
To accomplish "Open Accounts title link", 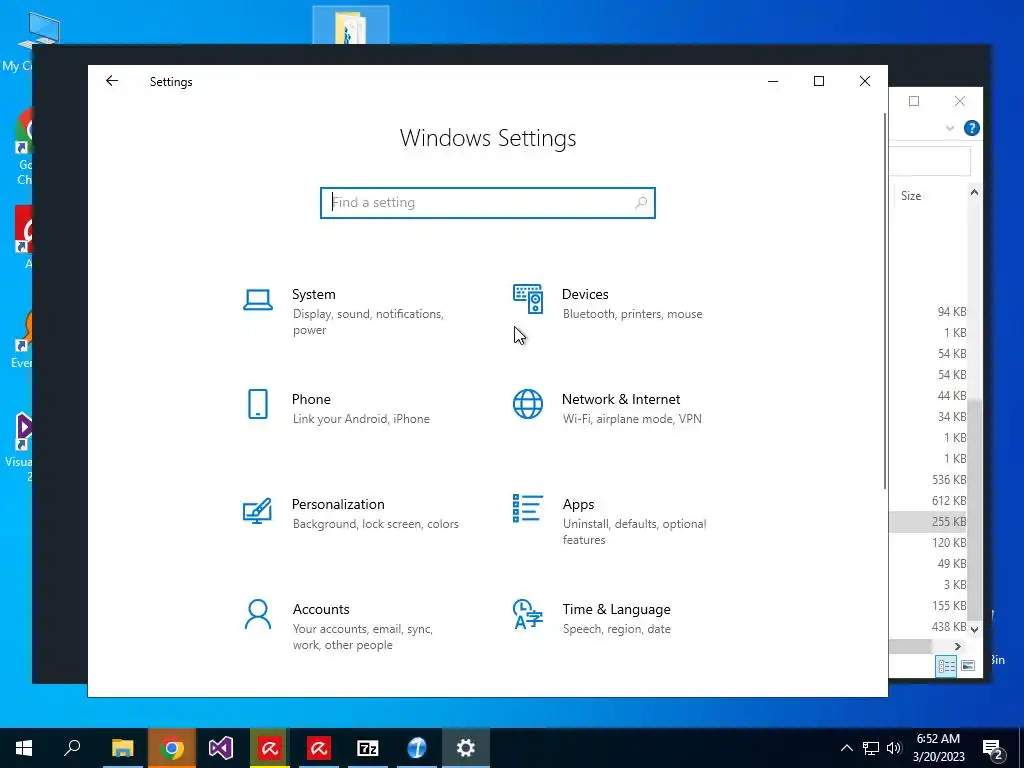I will click(x=321, y=609).
